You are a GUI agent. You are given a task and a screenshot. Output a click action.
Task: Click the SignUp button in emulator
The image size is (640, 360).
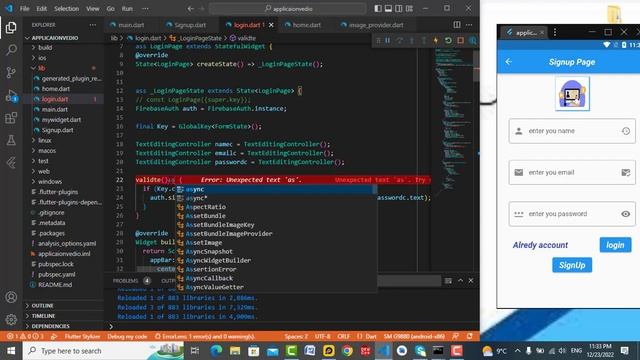(x=572, y=265)
